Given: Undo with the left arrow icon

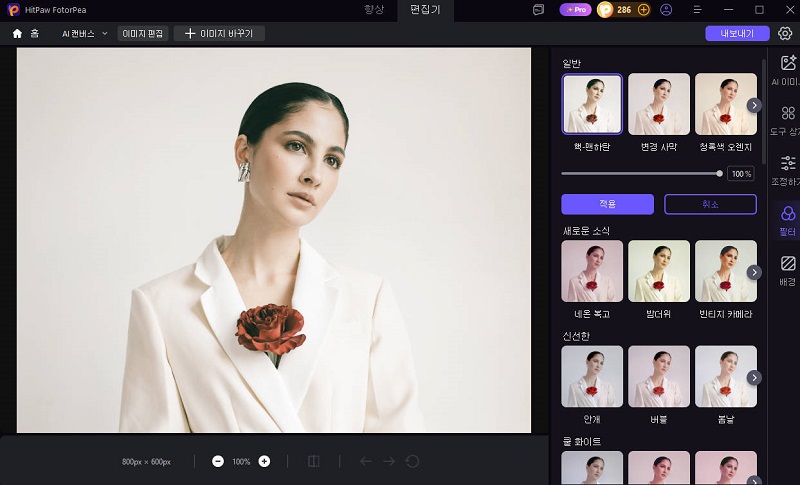Looking at the screenshot, I should tap(365, 462).
